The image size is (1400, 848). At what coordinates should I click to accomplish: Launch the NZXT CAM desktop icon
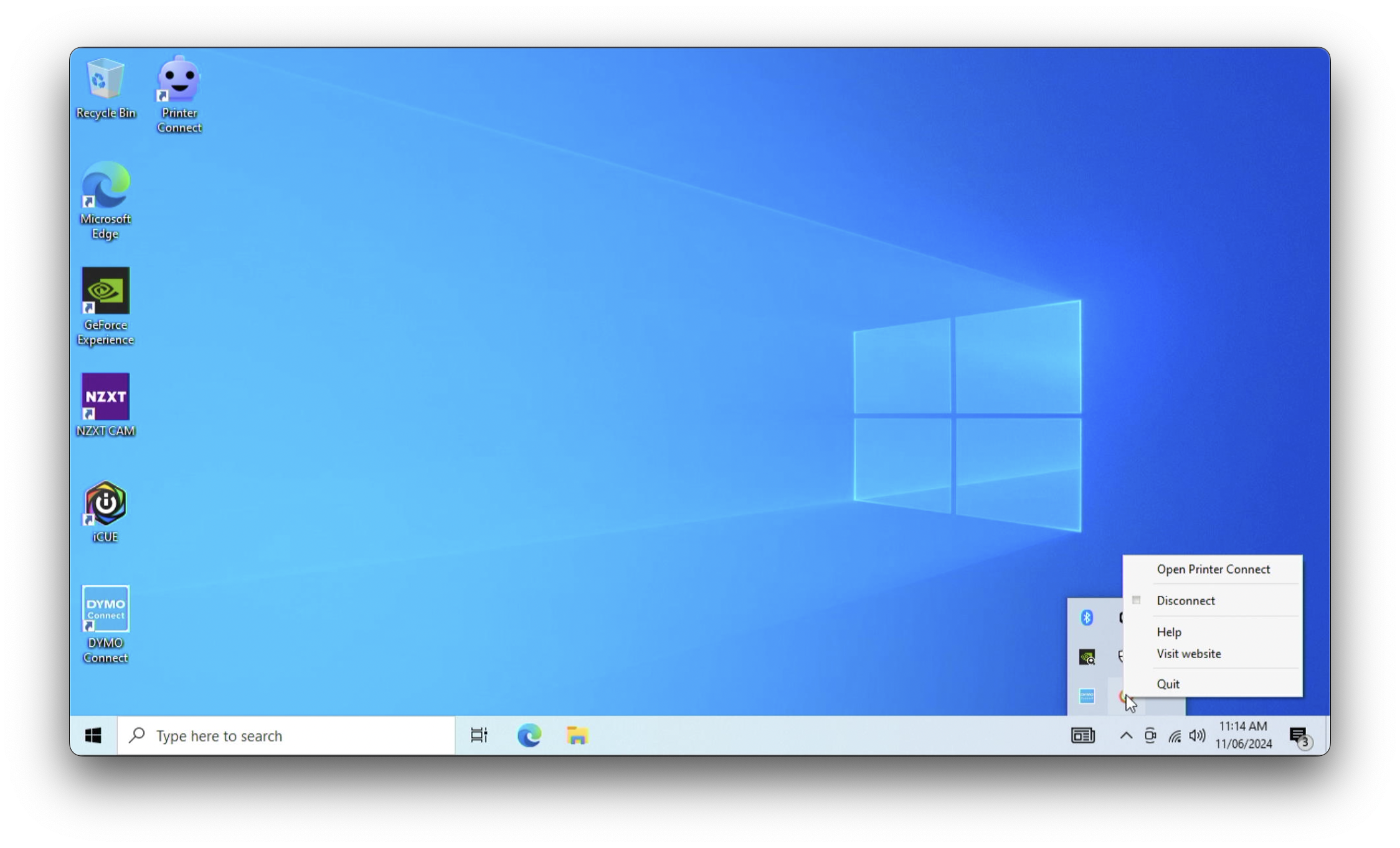coord(105,405)
